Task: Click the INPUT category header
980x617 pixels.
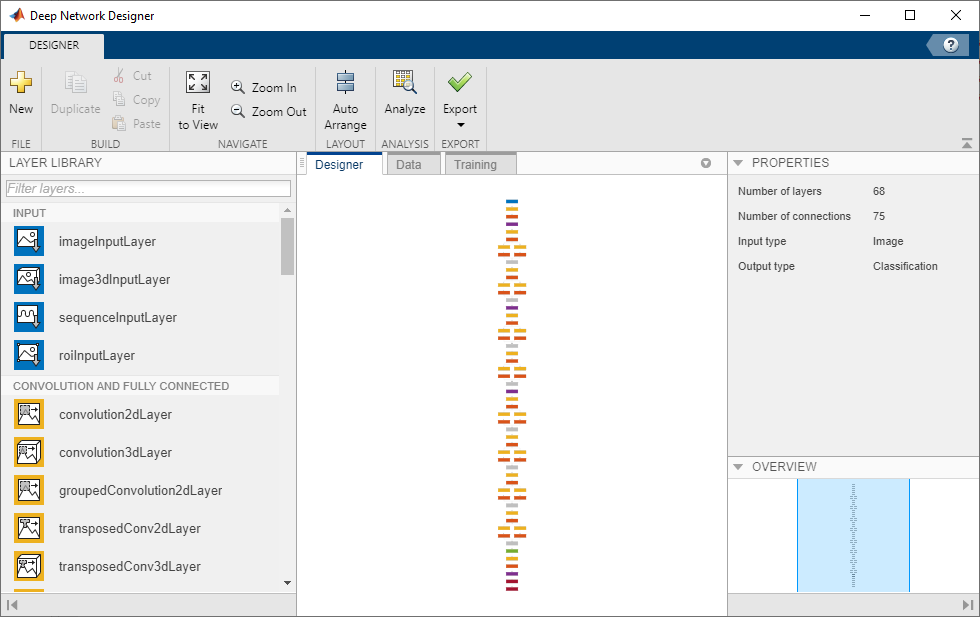Action: tap(29, 213)
